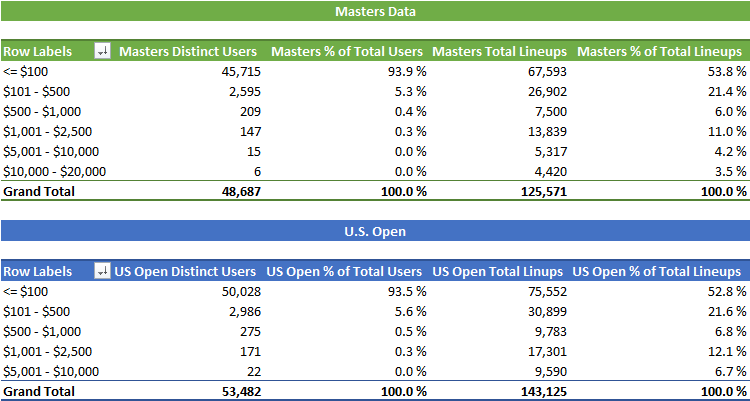Click the Masters % of Total Users header
Screen dimensions: 750x401
[347, 52]
